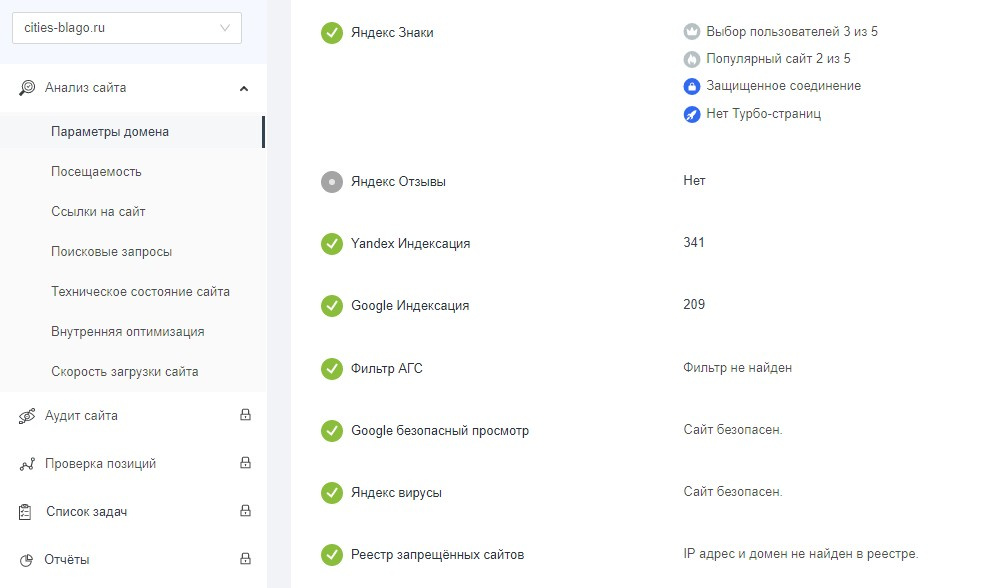Click the Аудит сайта sidebar icon
The width and height of the screenshot is (995, 588).
tap(27, 416)
